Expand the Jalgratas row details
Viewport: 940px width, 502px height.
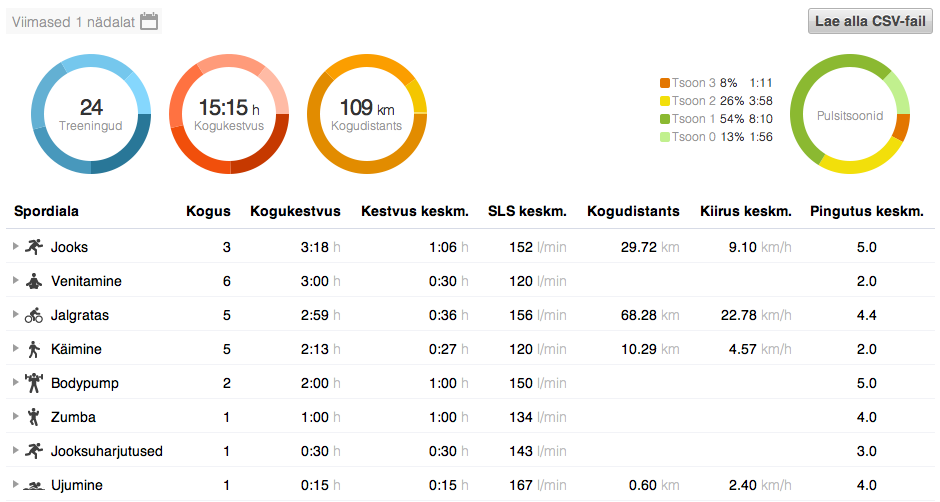tap(15, 314)
